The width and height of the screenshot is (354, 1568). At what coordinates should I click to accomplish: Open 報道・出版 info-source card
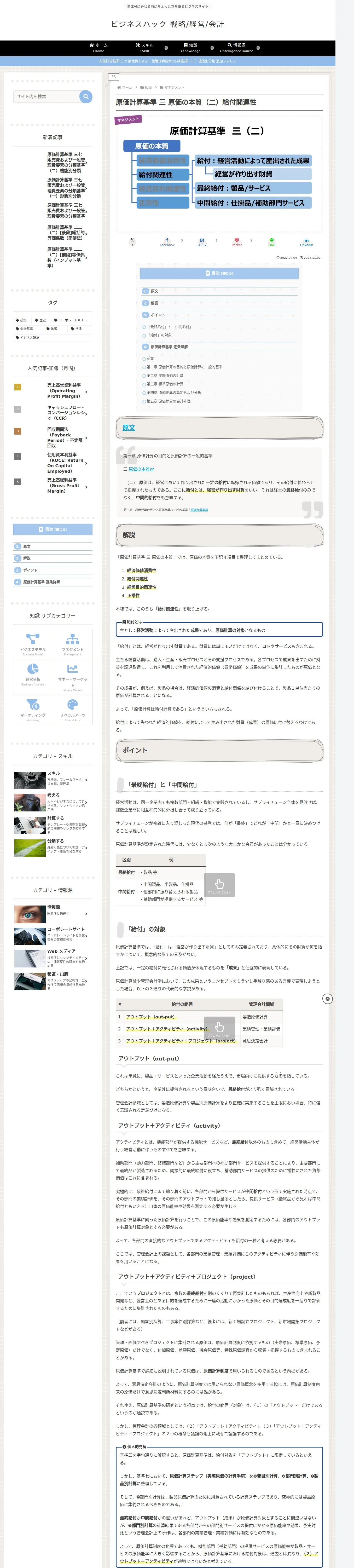click(x=53, y=981)
